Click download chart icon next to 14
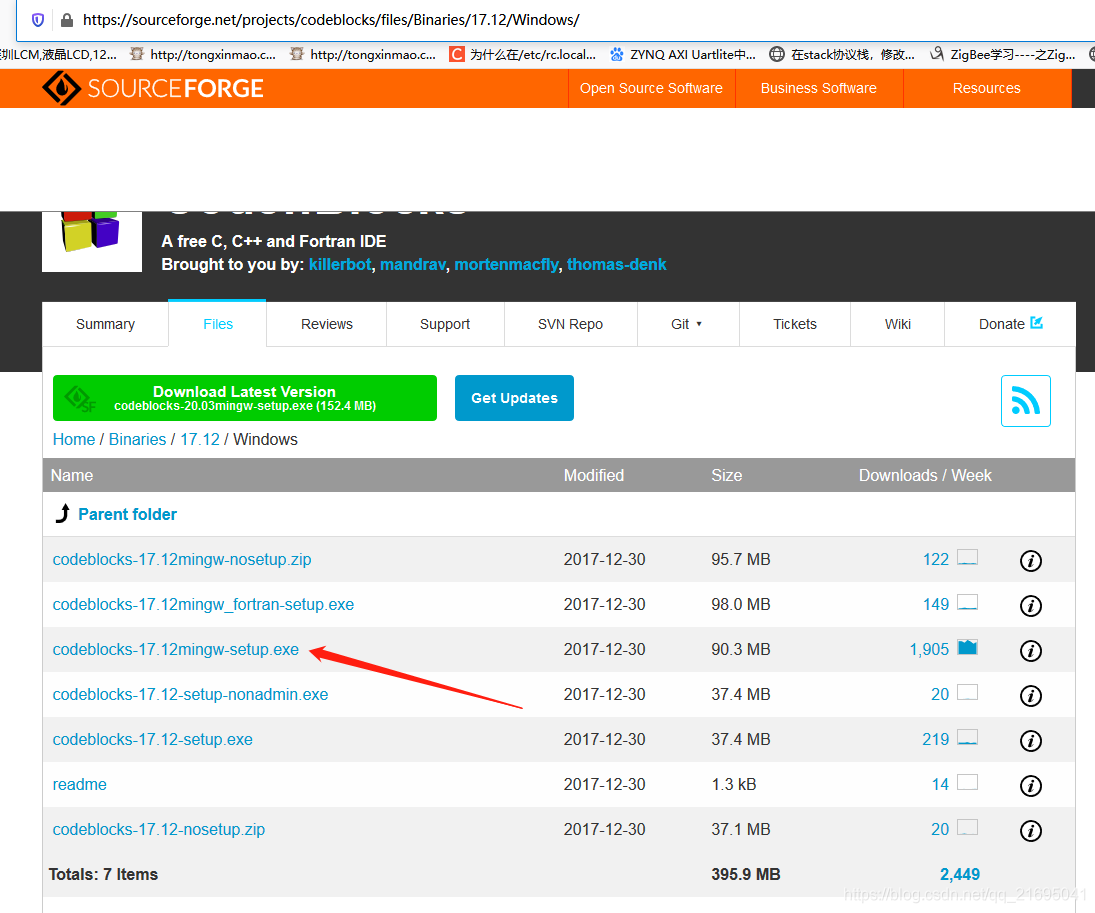This screenshot has height=913, width=1095. coord(967,782)
